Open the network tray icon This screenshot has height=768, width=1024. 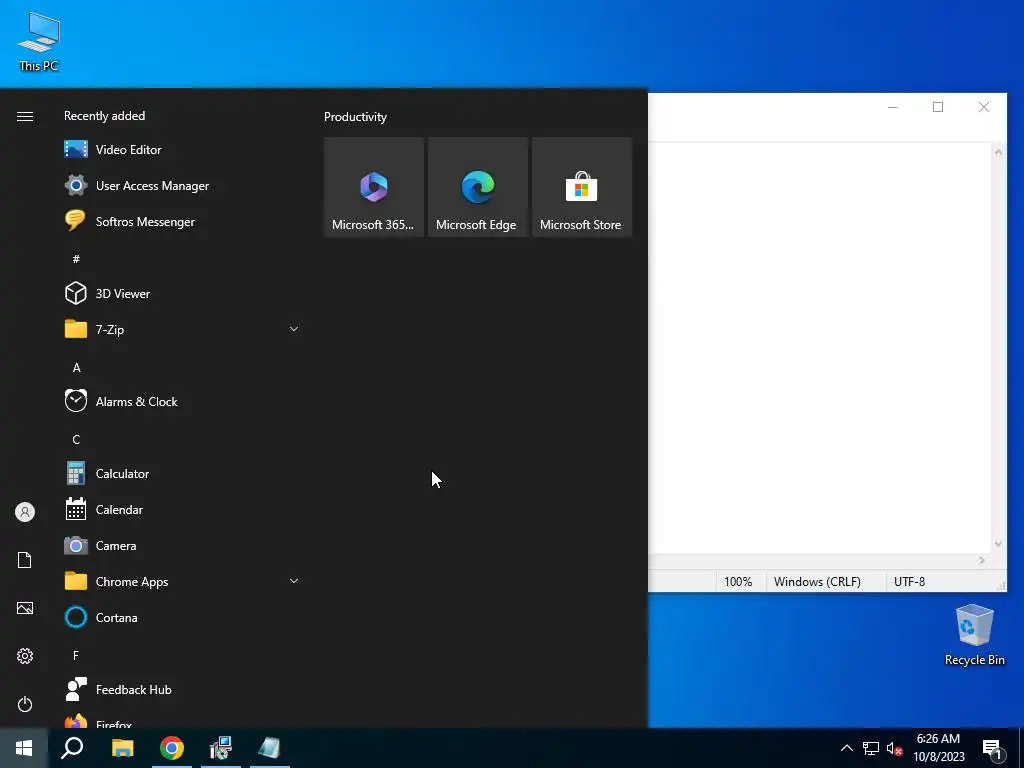(x=871, y=748)
